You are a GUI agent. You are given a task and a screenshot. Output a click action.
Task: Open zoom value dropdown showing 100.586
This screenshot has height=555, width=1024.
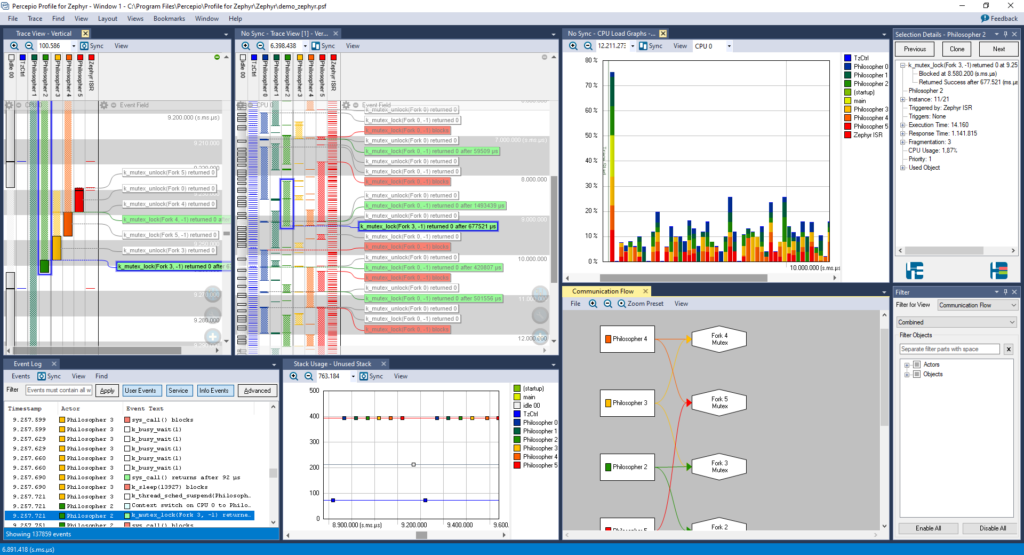(73, 46)
